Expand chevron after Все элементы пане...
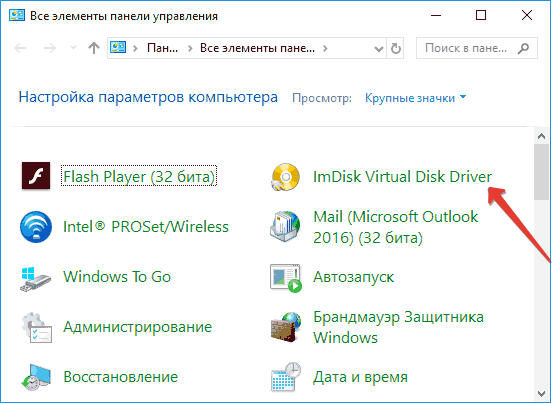This screenshot has width=552, height=403. pyautogui.click(x=325, y=48)
